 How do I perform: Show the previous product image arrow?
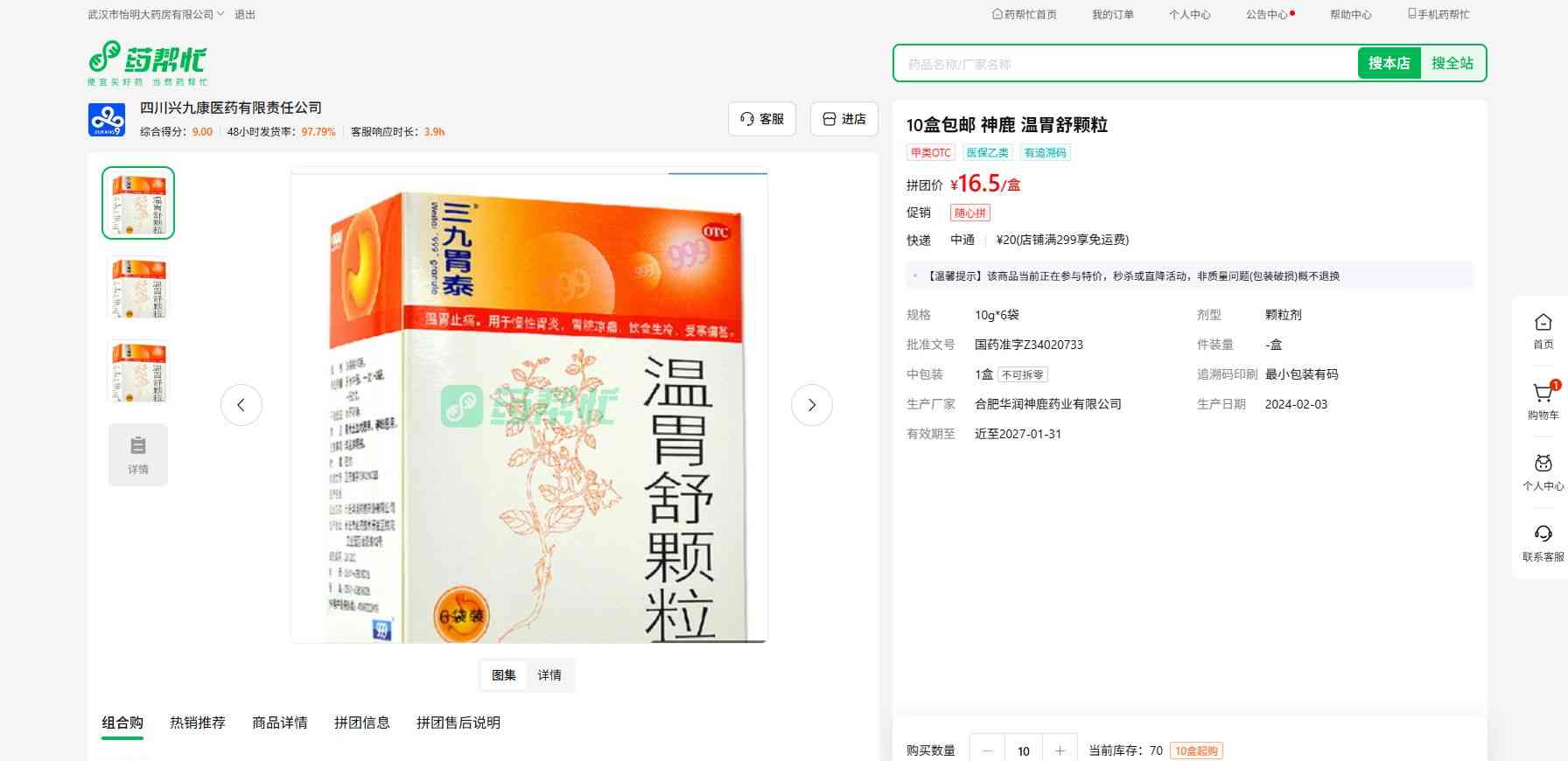pos(241,405)
